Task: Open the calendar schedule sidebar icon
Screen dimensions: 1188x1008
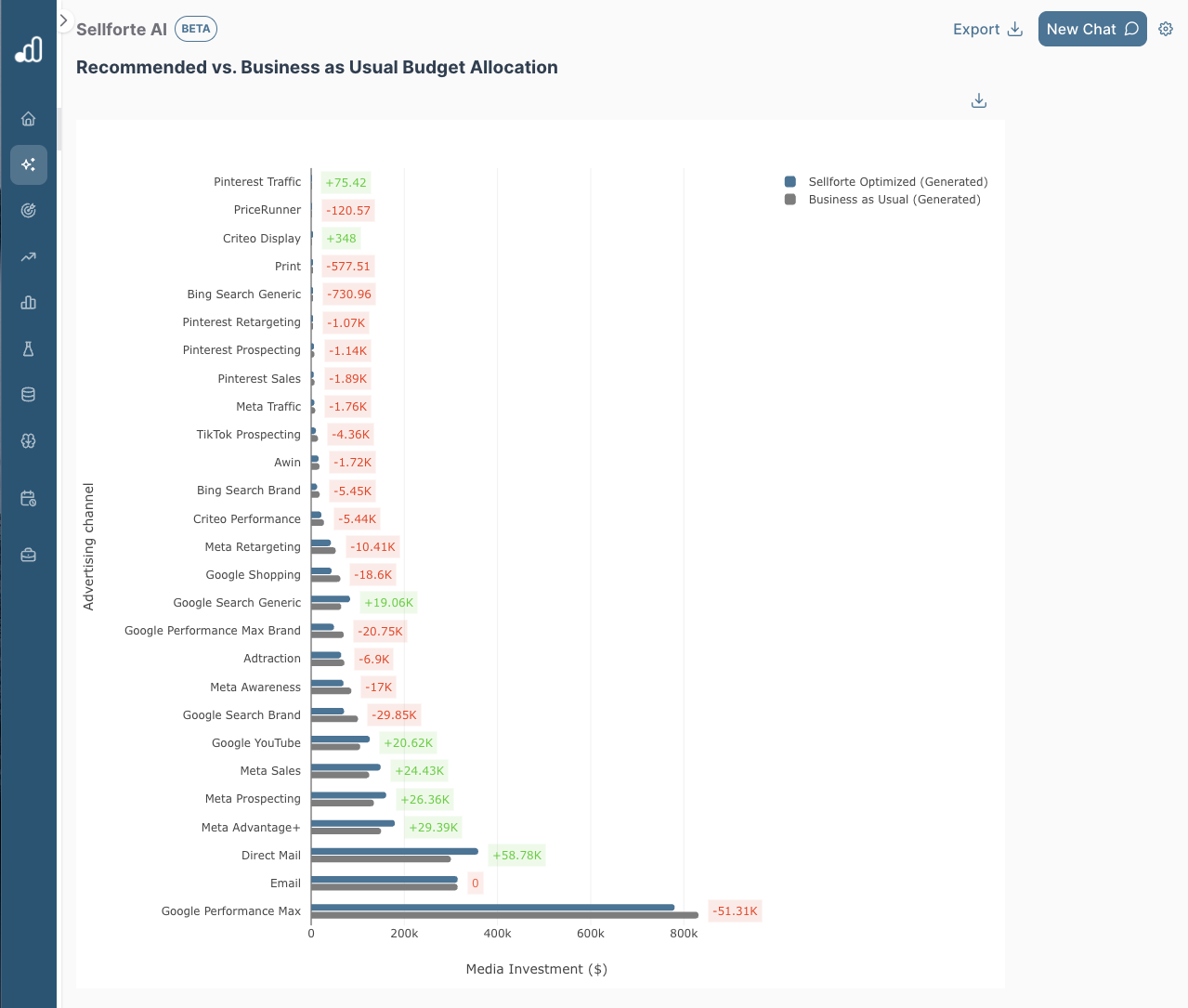Action: 29,499
